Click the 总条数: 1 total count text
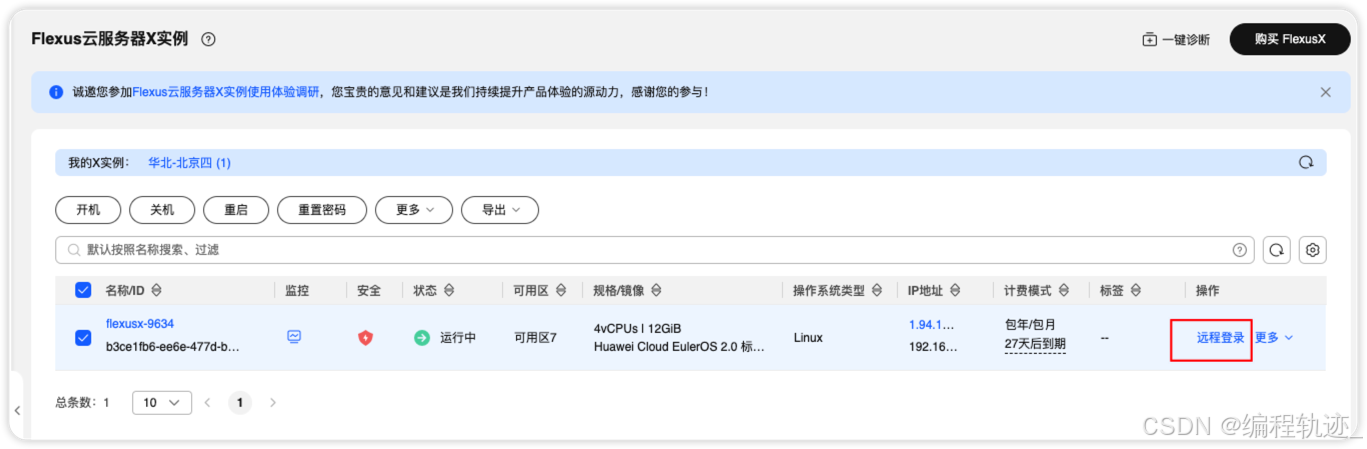 pos(82,402)
